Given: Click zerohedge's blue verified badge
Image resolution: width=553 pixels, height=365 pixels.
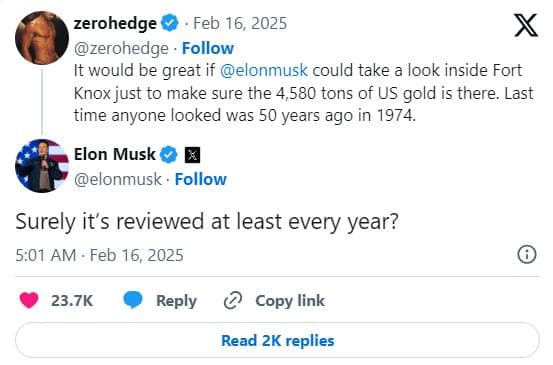Looking at the screenshot, I should [x=170, y=23].
